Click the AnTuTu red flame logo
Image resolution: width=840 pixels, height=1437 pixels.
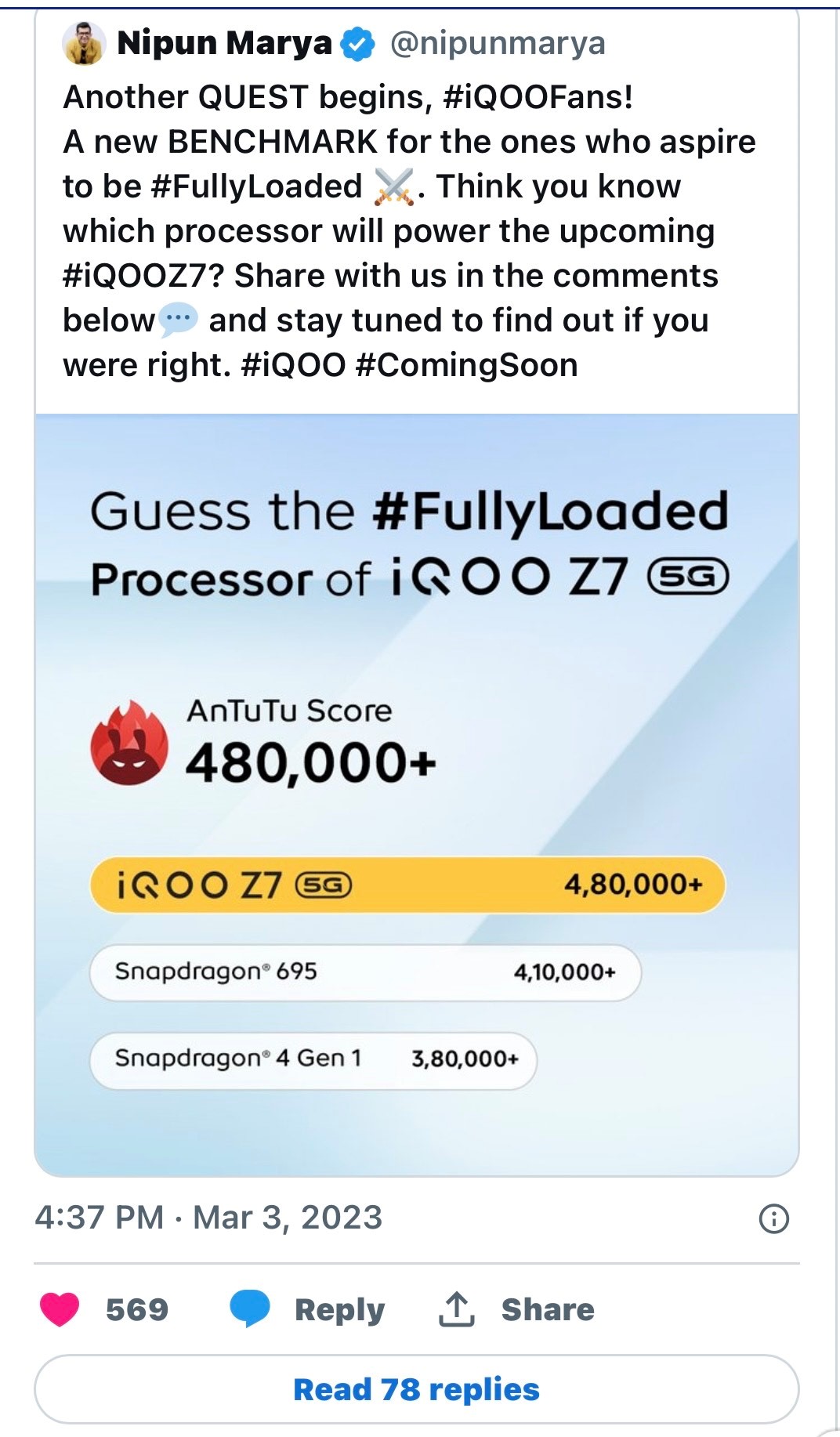[129, 743]
